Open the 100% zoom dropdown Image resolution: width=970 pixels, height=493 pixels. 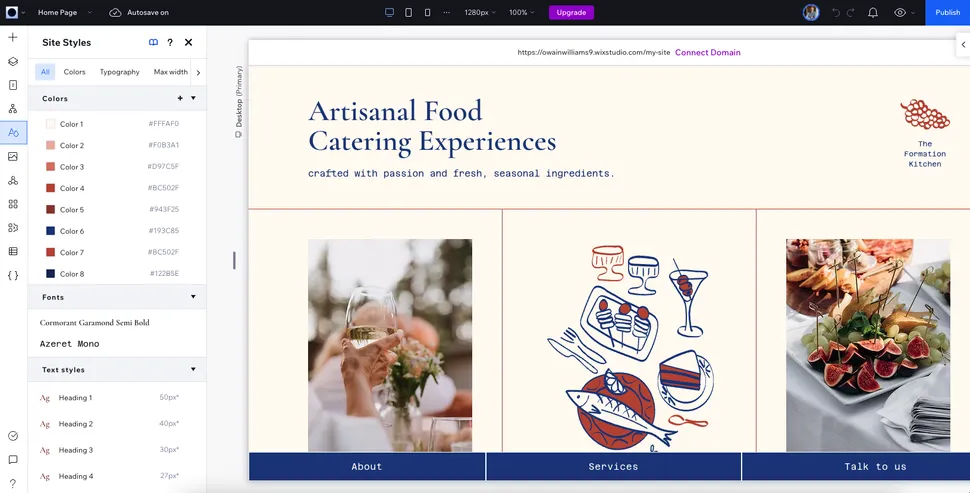pos(521,13)
